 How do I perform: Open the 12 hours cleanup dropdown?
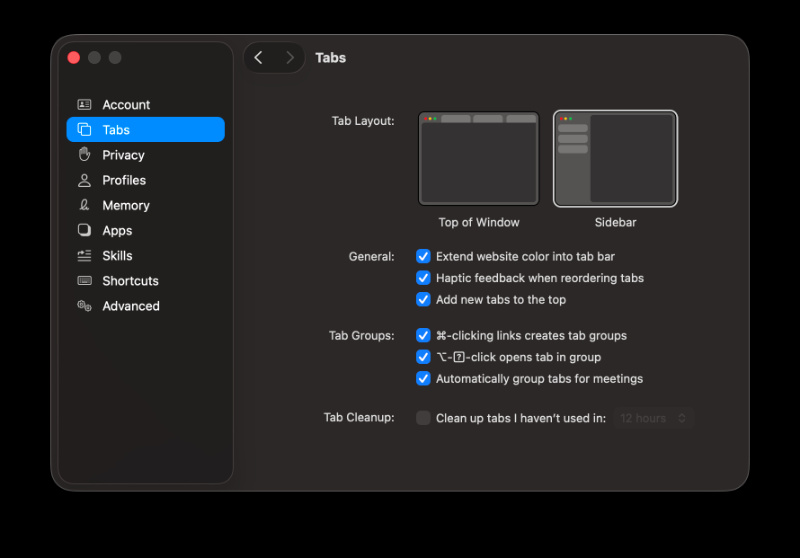pos(654,418)
